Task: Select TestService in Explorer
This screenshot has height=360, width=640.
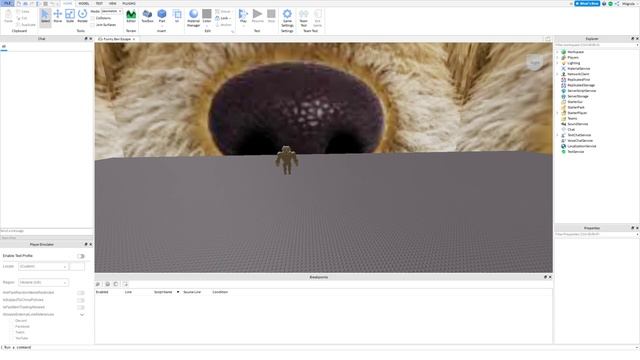Action: [576, 151]
